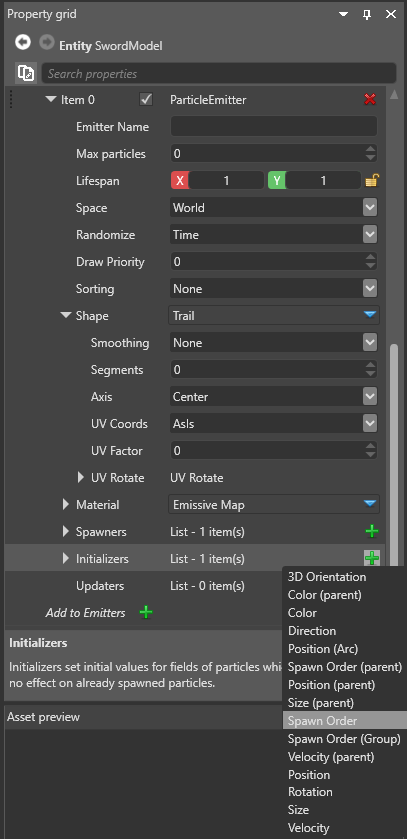The image size is (407, 839).
Task: Go forward to the next entity selection
Action: (x=47, y=42)
